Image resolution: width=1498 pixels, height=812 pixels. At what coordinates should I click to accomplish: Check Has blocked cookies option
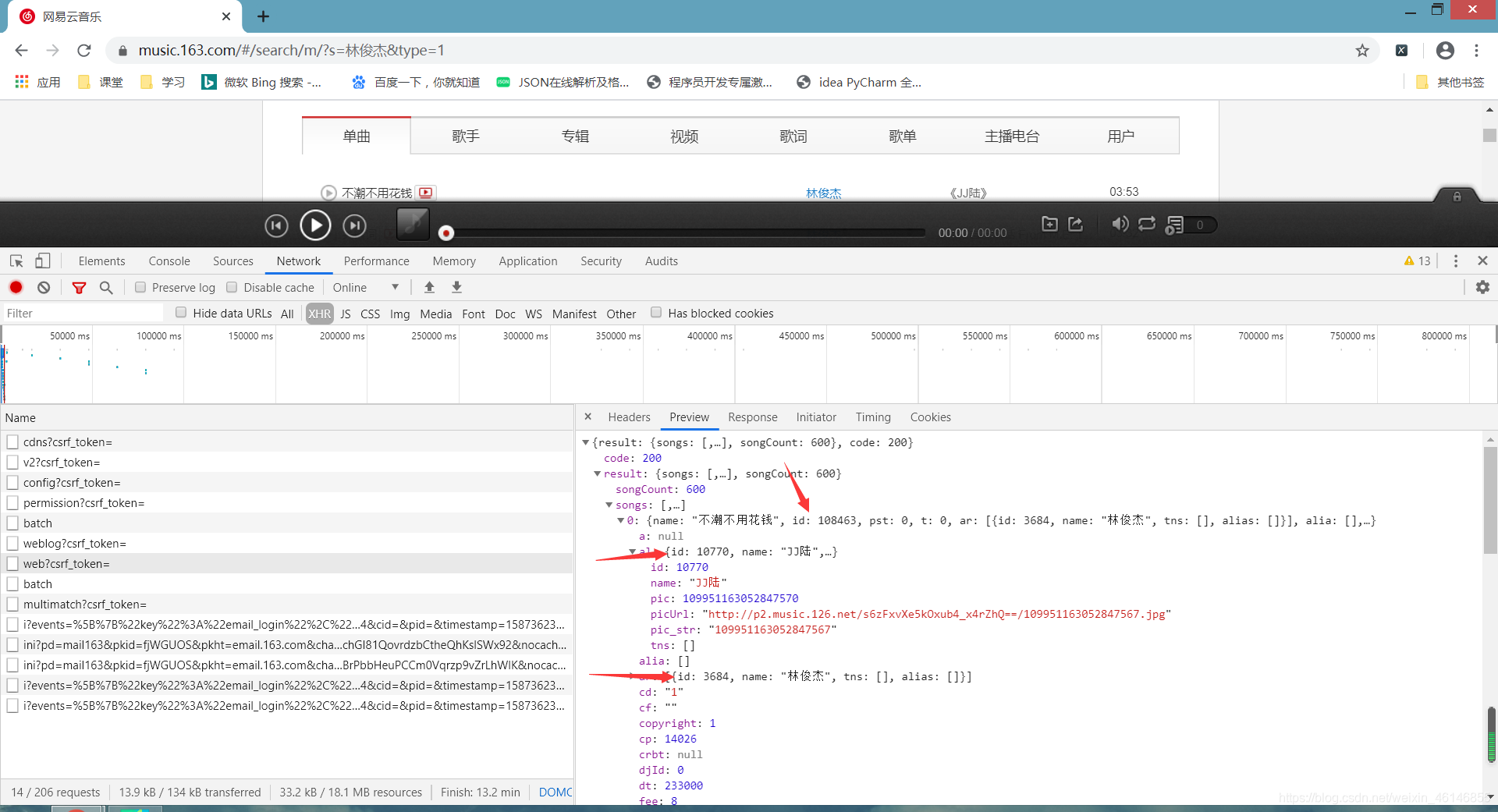tap(656, 313)
